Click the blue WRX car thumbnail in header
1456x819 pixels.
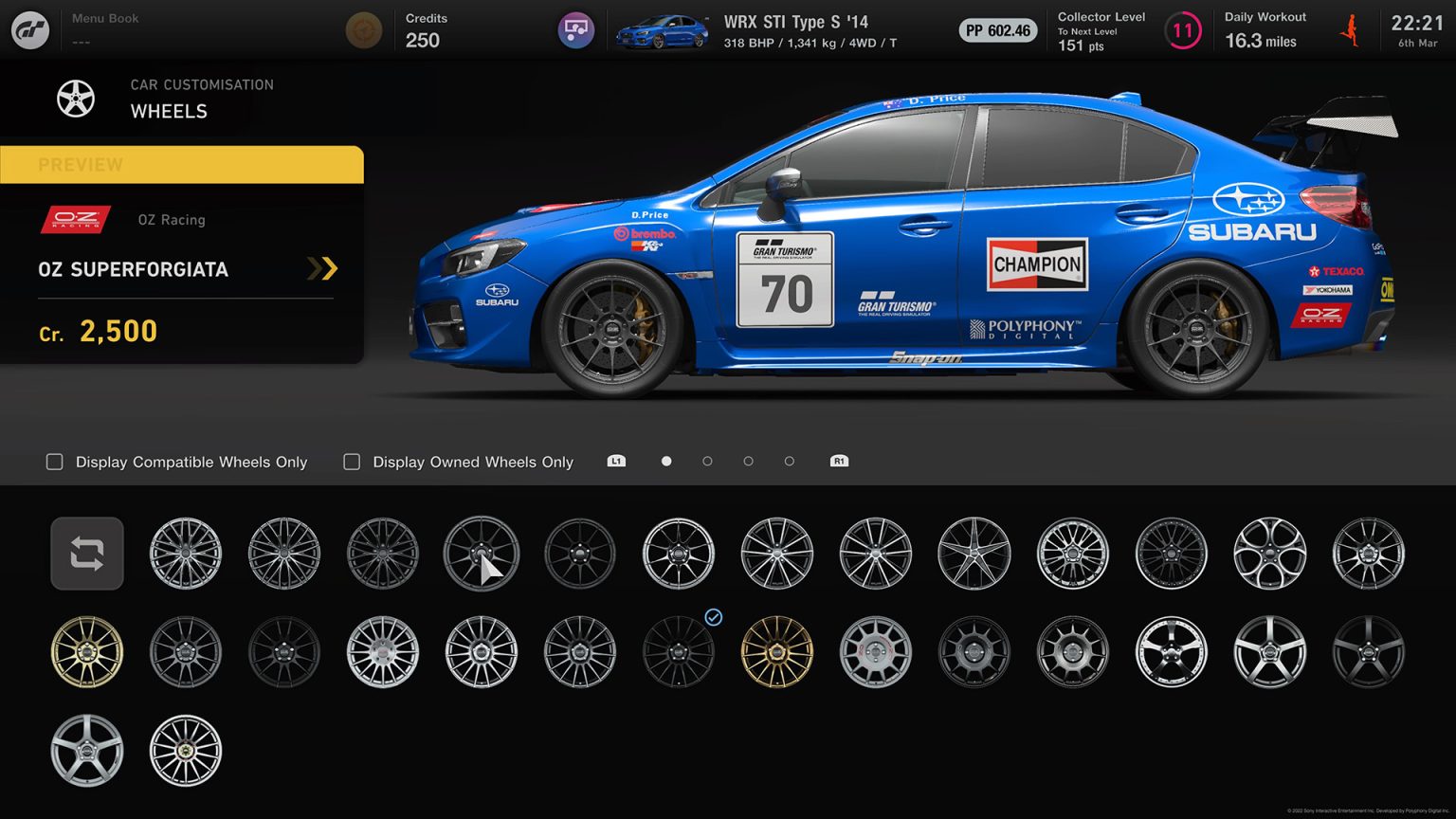(662, 32)
